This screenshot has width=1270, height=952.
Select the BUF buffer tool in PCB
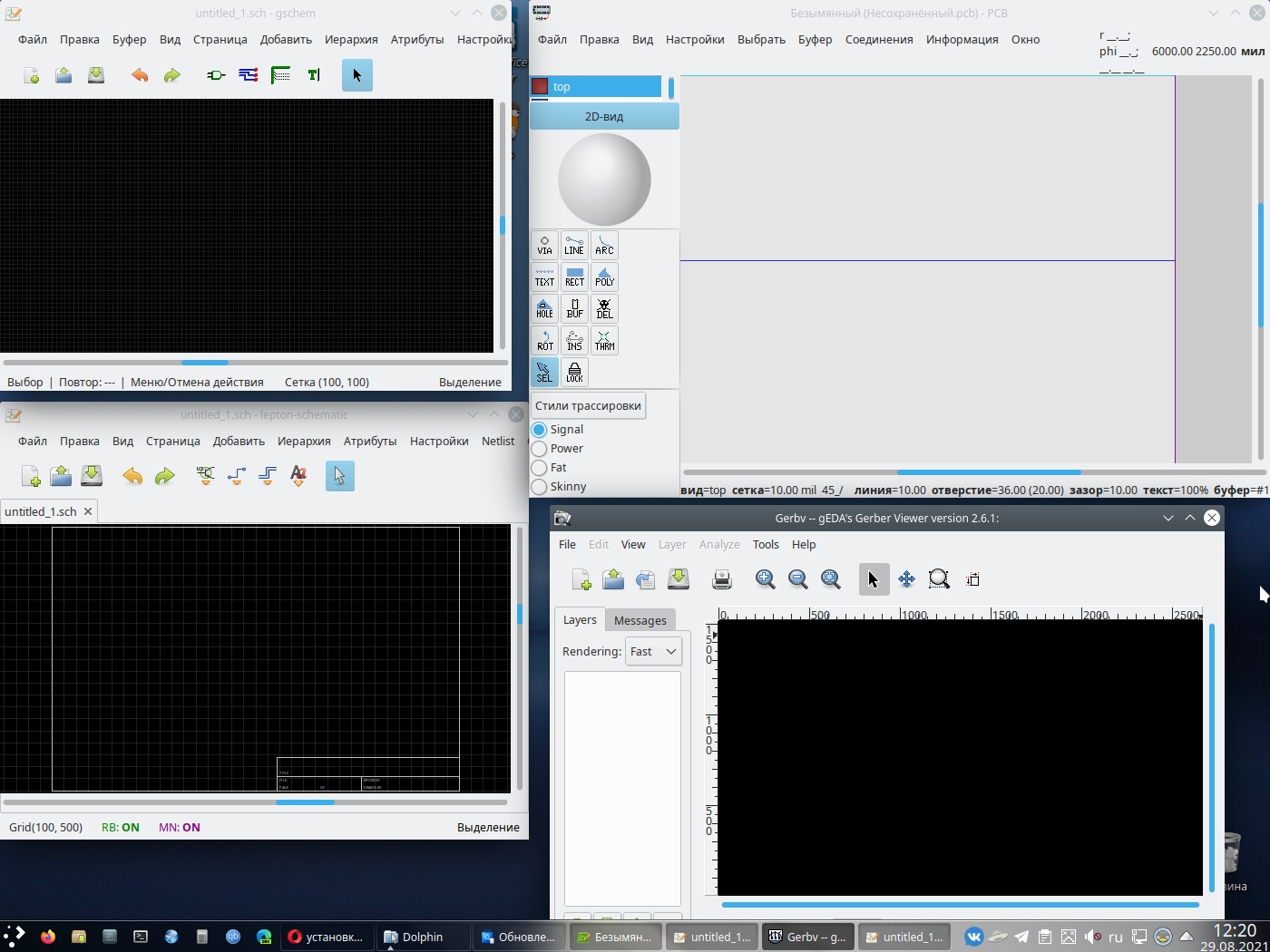point(574,309)
